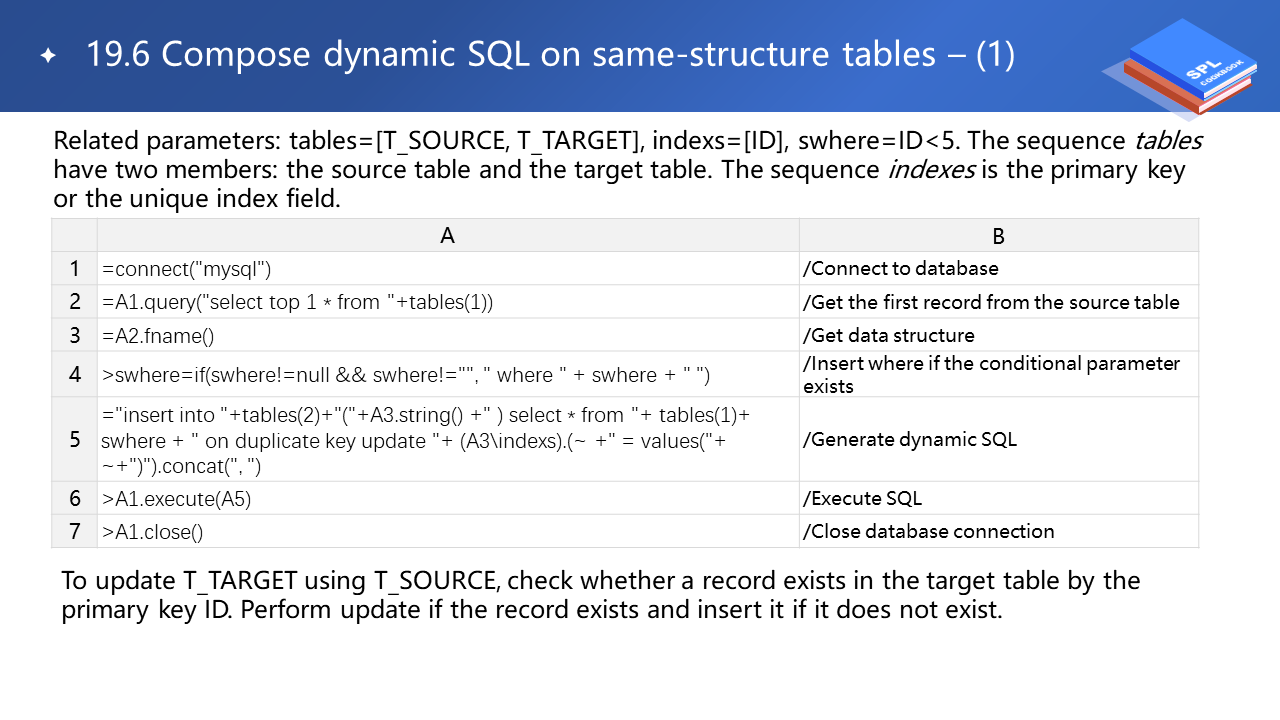Click the A1.query select top 1 cell

[x=297, y=302]
